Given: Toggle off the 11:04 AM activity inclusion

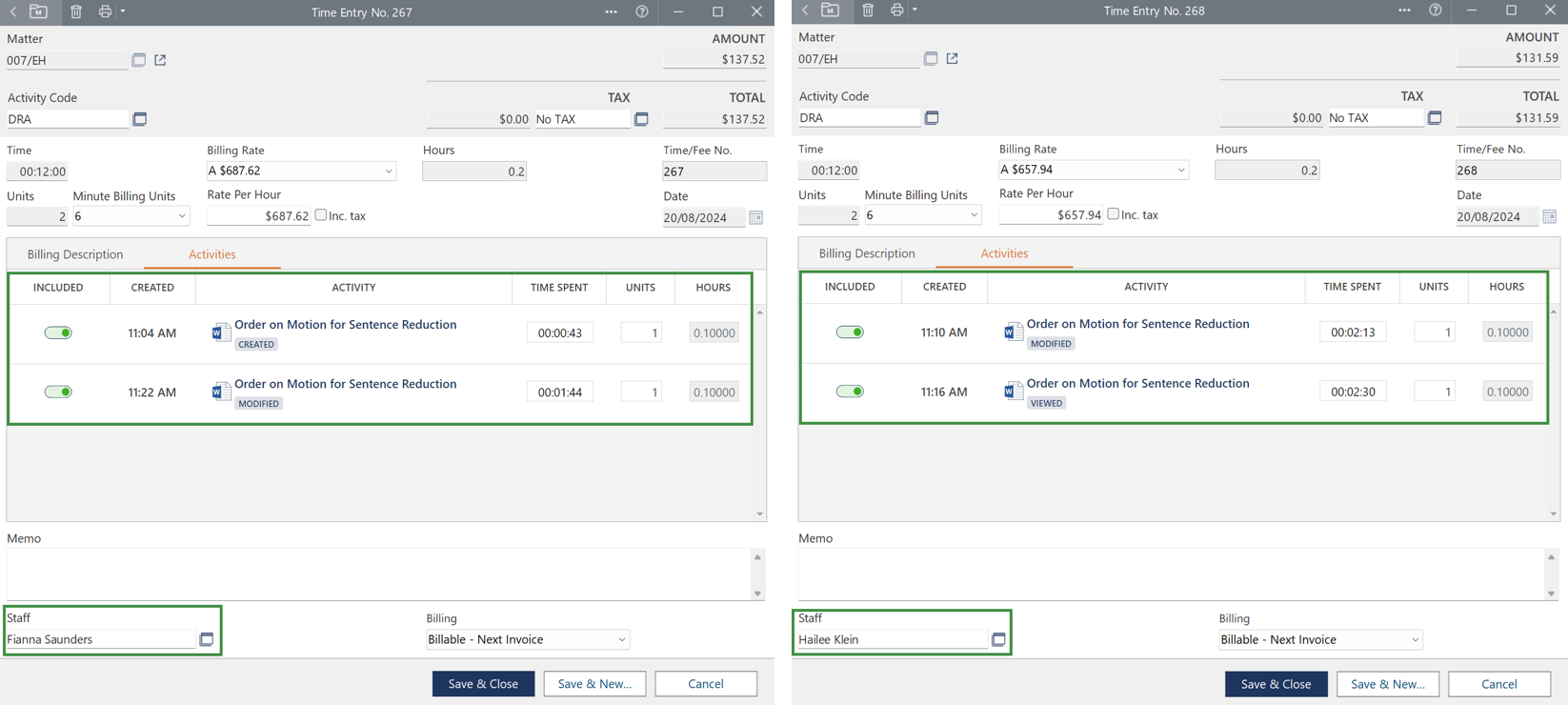Looking at the screenshot, I should click(58, 332).
